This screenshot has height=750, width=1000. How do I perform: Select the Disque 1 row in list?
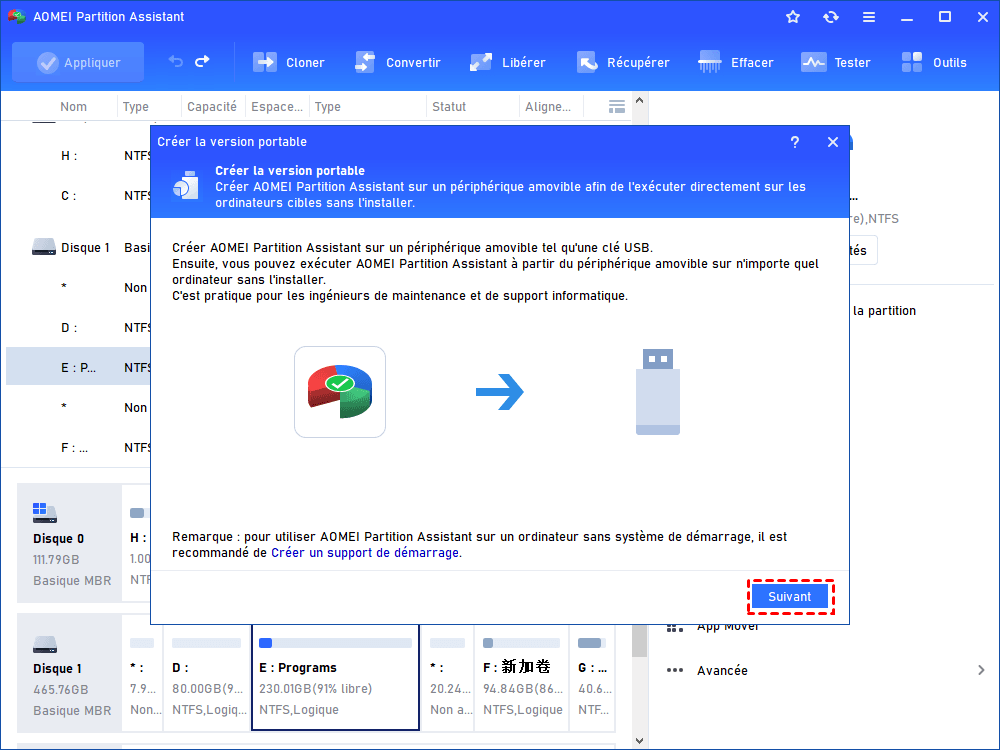pyautogui.click(x=78, y=247)
